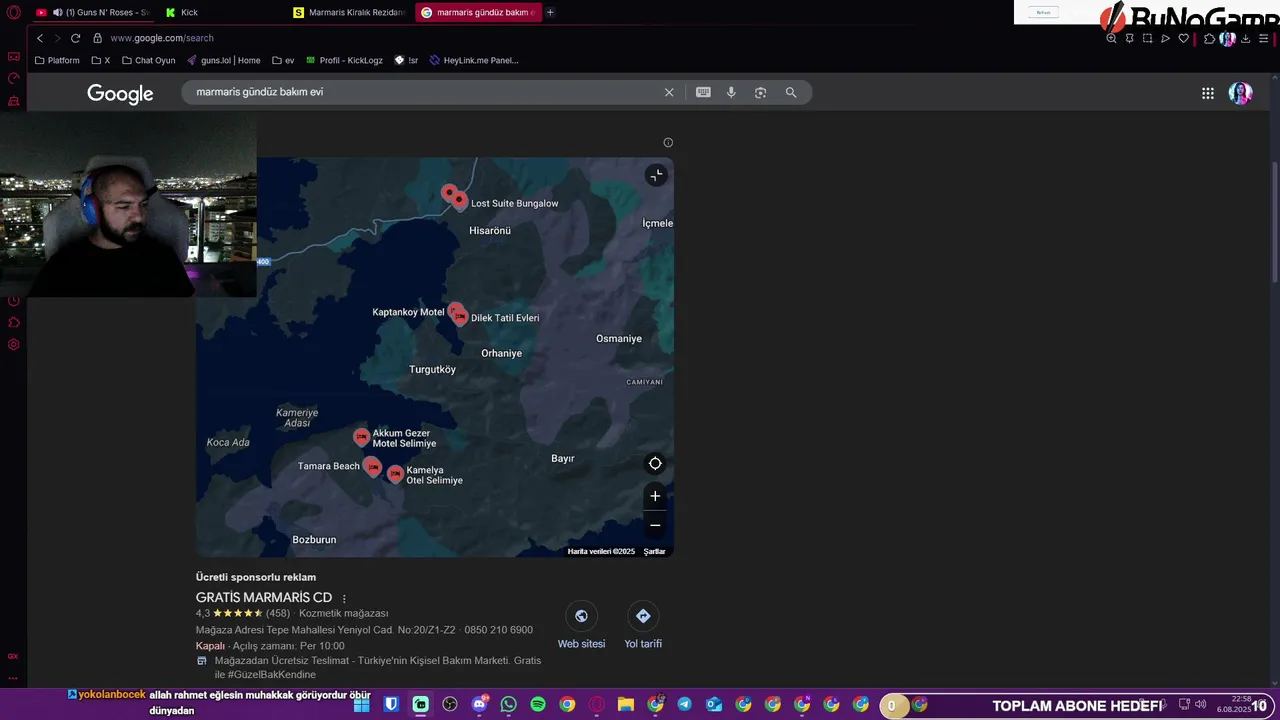Screen dimensions: 1280x720
Task: Open the X bookmarks folder
Action: coord(100,60)
